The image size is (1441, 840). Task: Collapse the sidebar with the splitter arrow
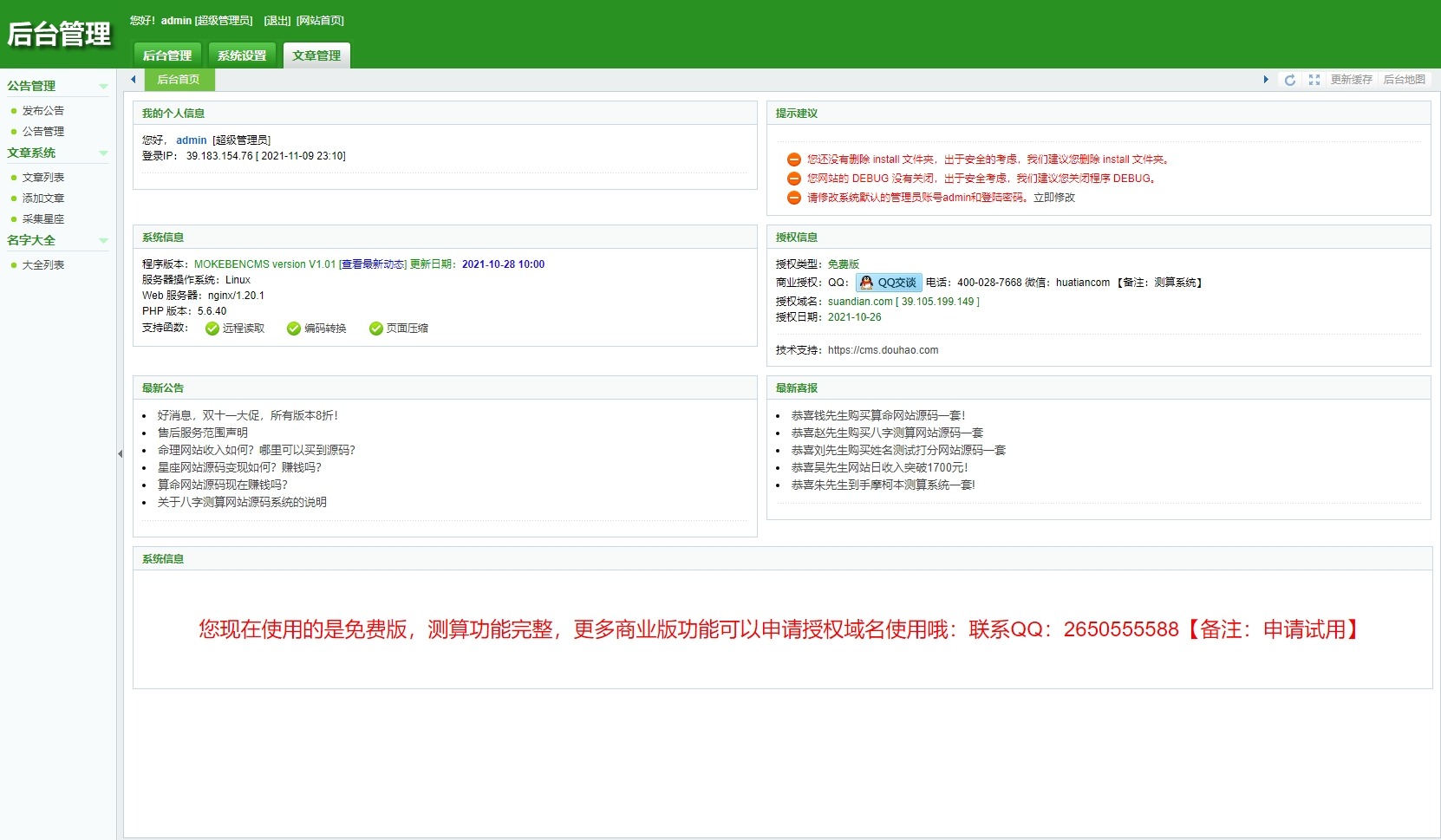pyautogui.click(x=120, y=453)
